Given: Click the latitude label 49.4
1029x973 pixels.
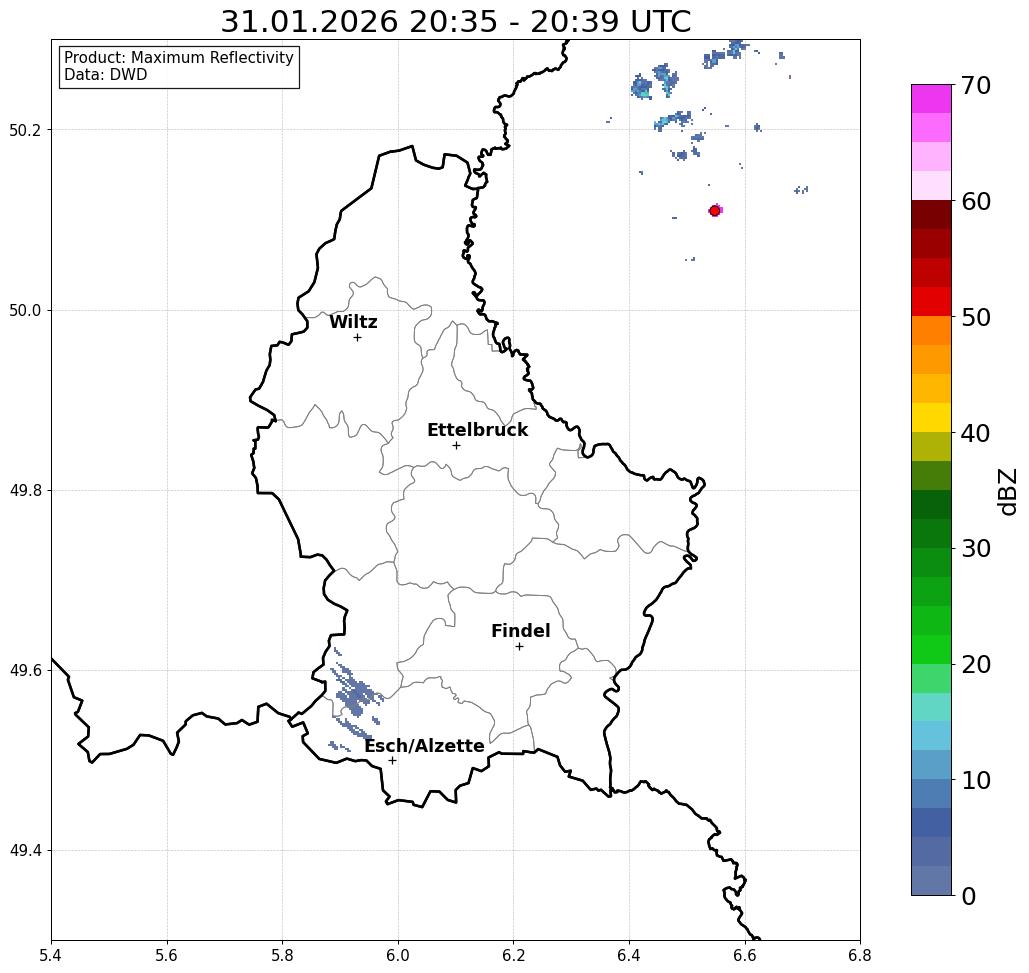Looking at the screenshot, I should click(x=25, y=851).
